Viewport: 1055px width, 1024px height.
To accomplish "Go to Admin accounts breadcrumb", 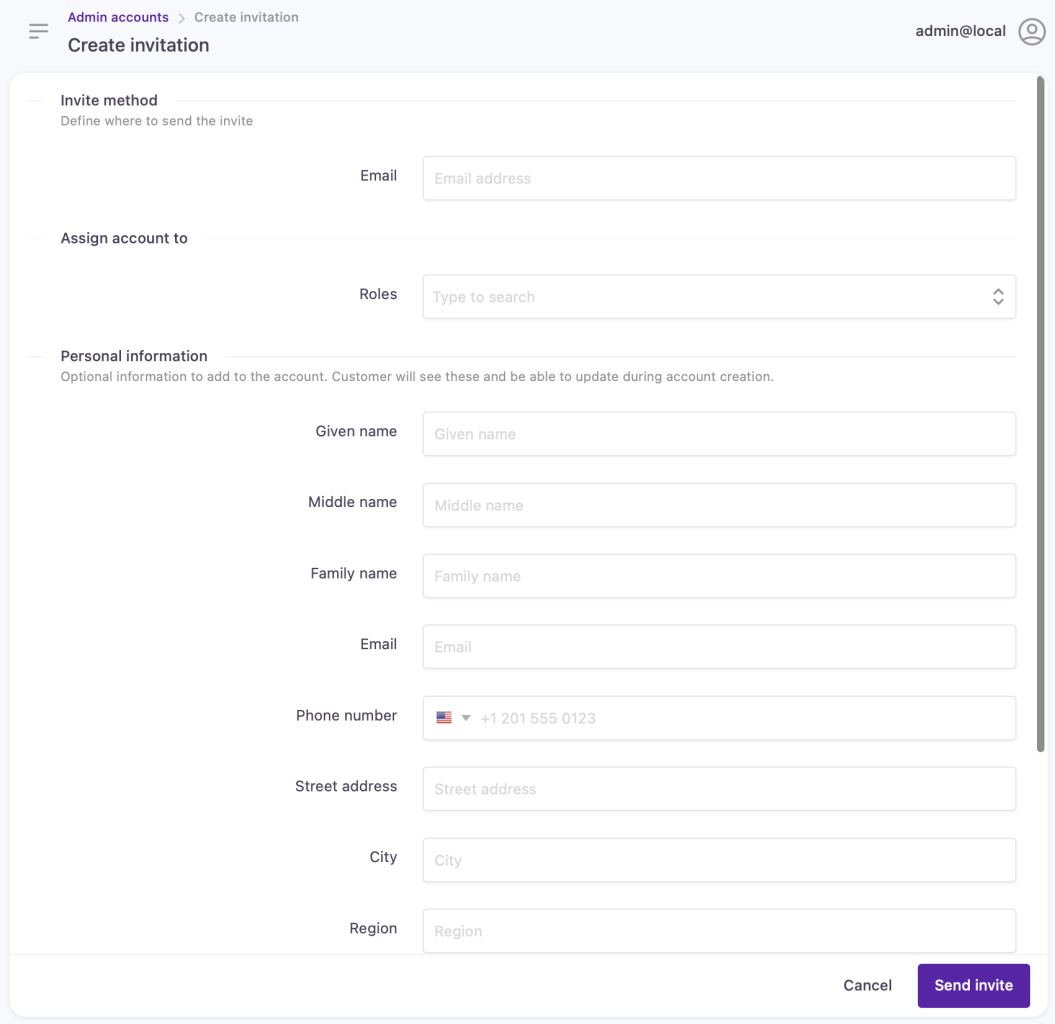I will (x=118, y=17).
